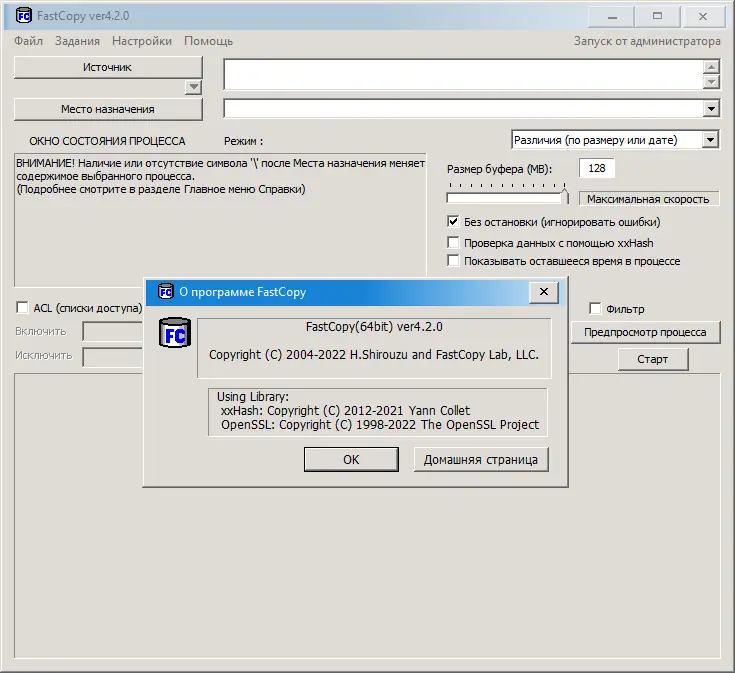735x673 pixels.
Task: Click Запуск от администратора menu item
Action: click(647, 41)
